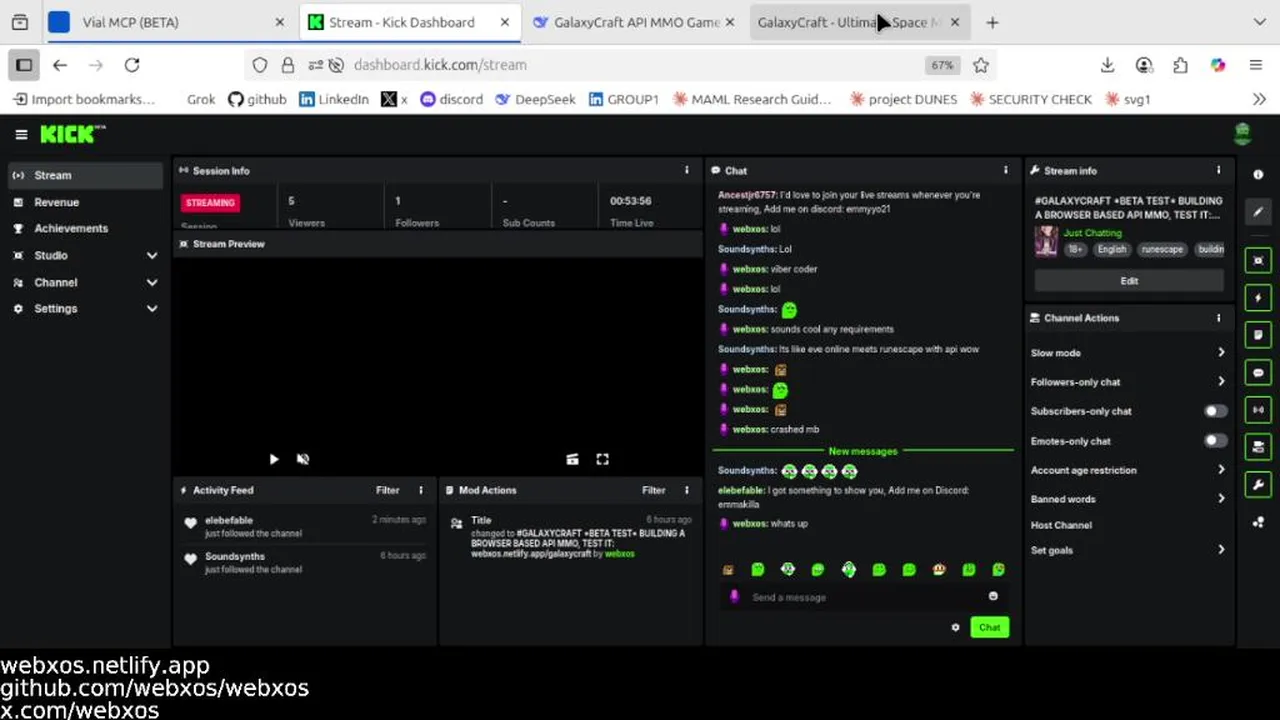
Task: Open a new browser tab
Action: click(x=992, y=22)
